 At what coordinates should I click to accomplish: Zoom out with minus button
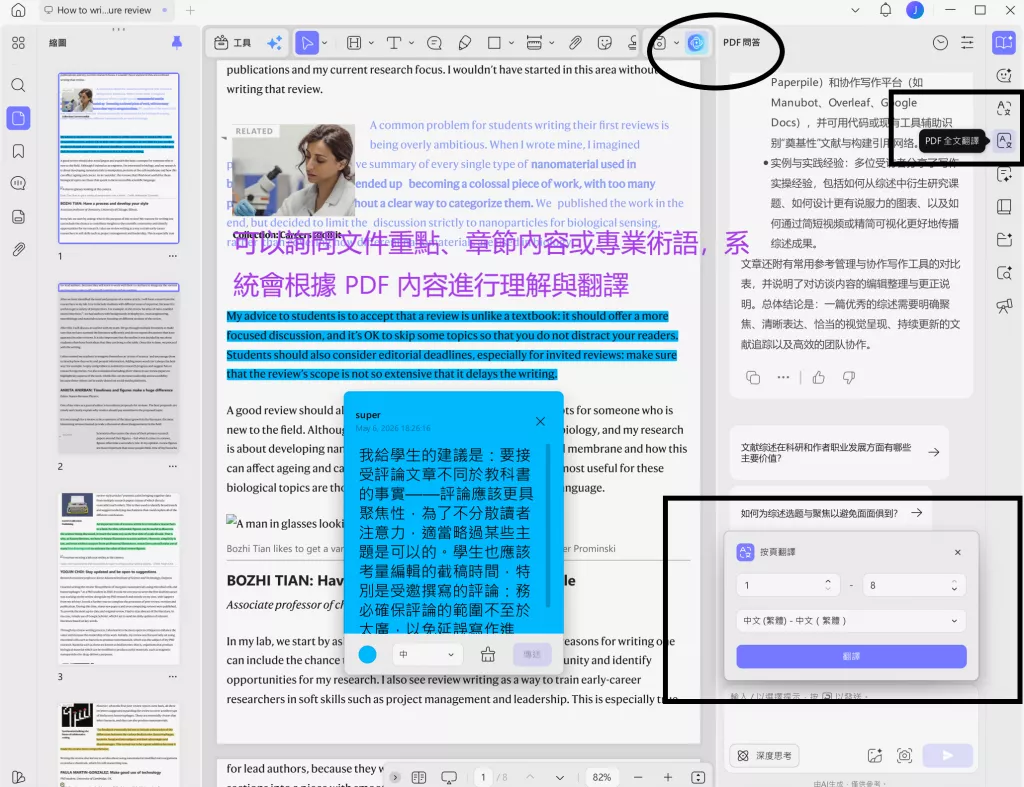(638, 777)
